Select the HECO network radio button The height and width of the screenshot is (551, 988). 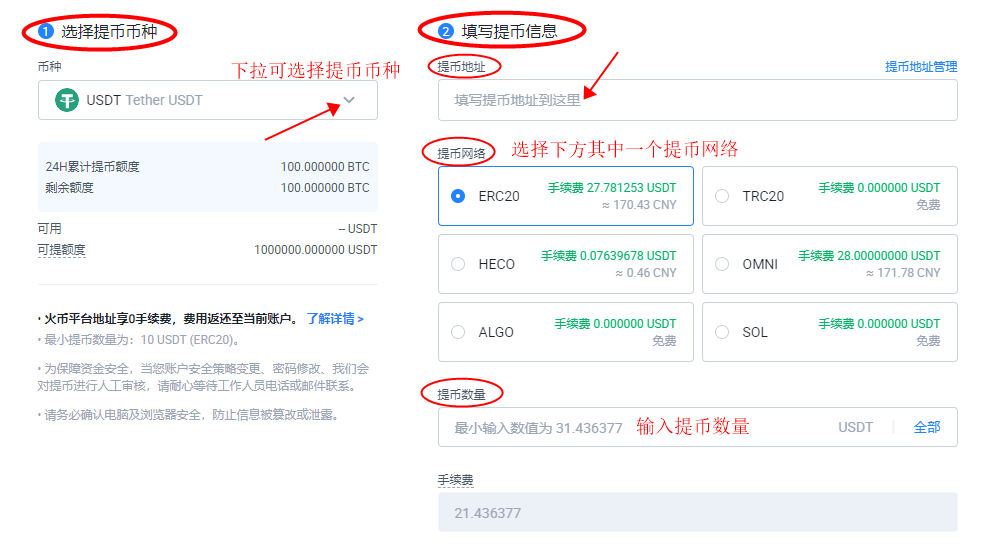point(458,264)
